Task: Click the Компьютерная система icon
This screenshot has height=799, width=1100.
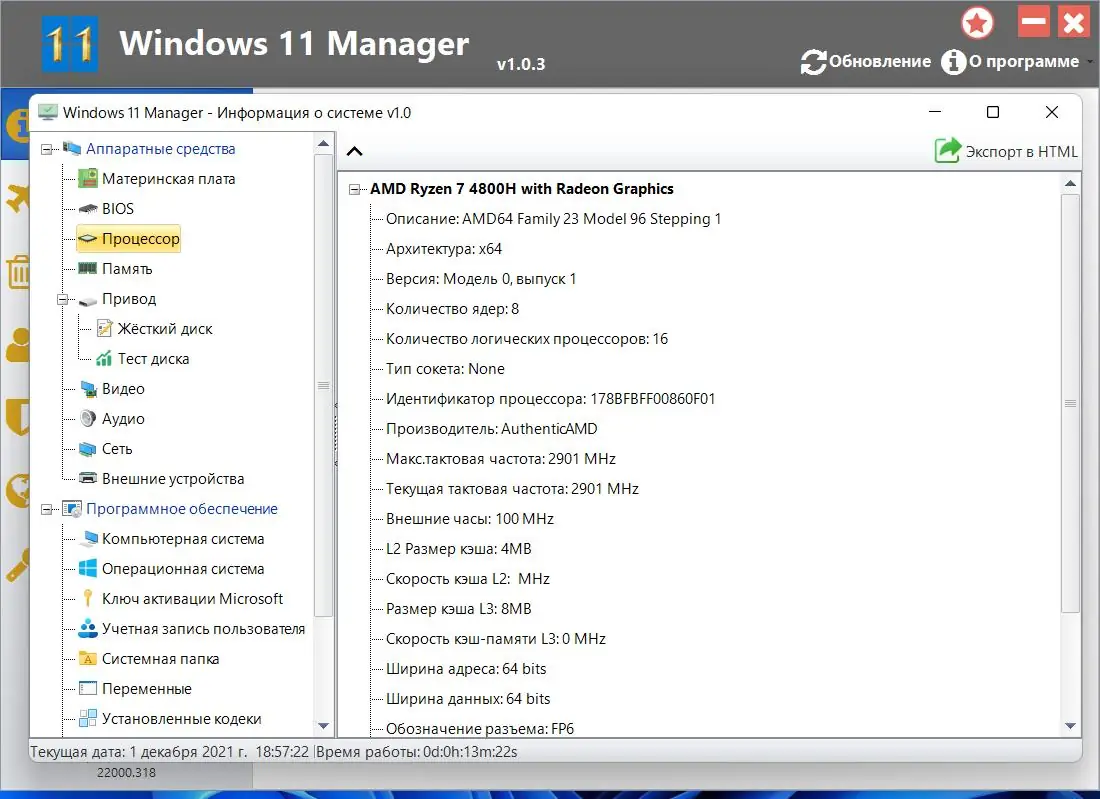Action: (89, 539)
